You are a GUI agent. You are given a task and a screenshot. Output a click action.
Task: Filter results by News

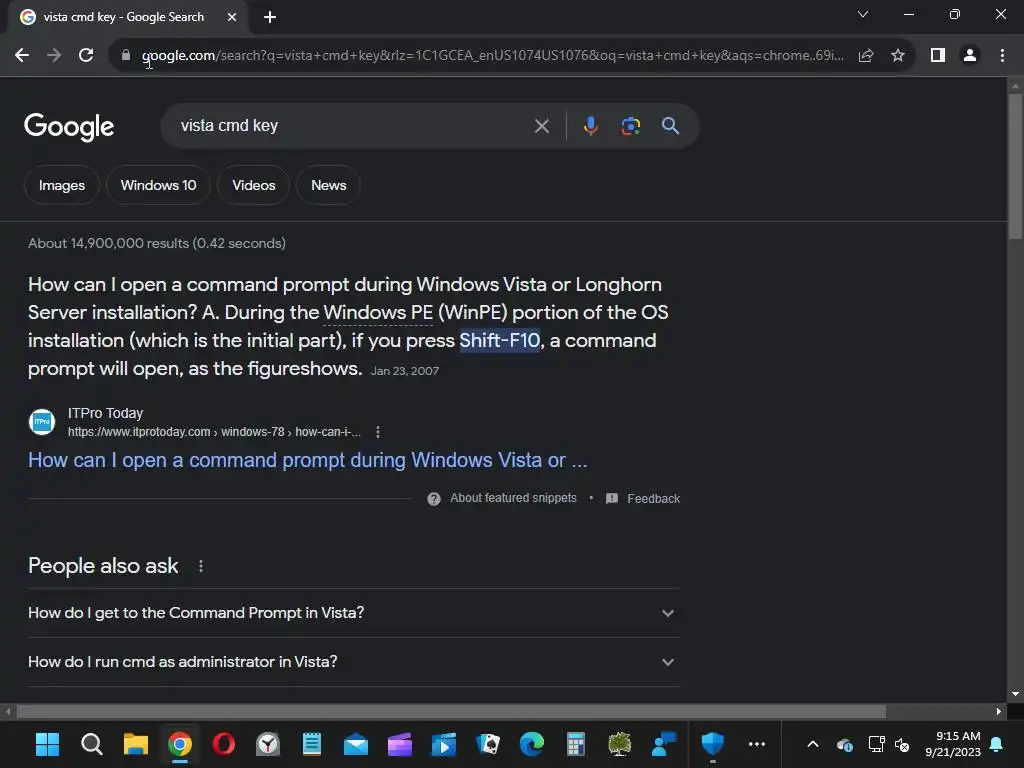click(x=328, y=185)
